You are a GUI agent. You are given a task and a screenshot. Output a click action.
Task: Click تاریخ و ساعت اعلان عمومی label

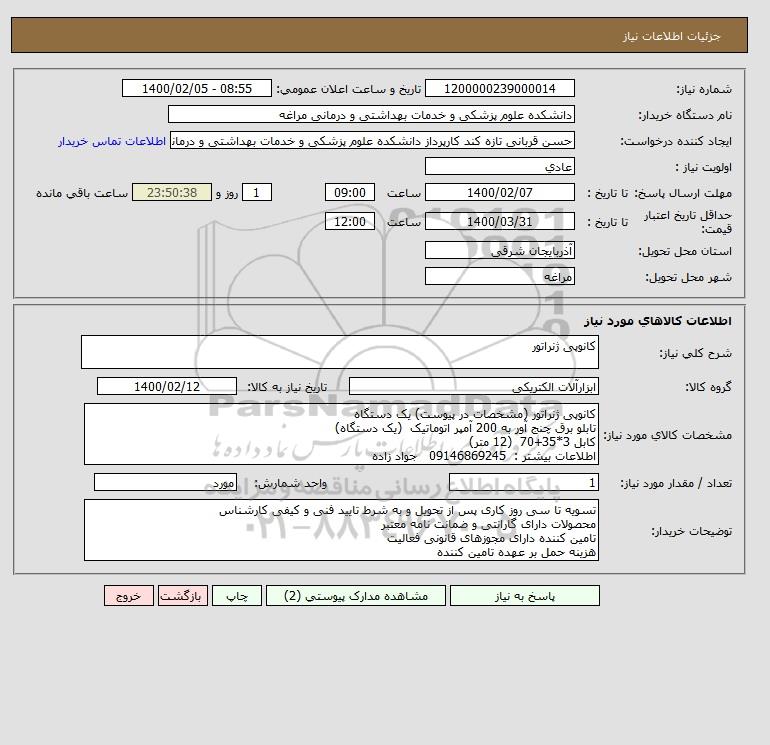[x=349, y=89]
